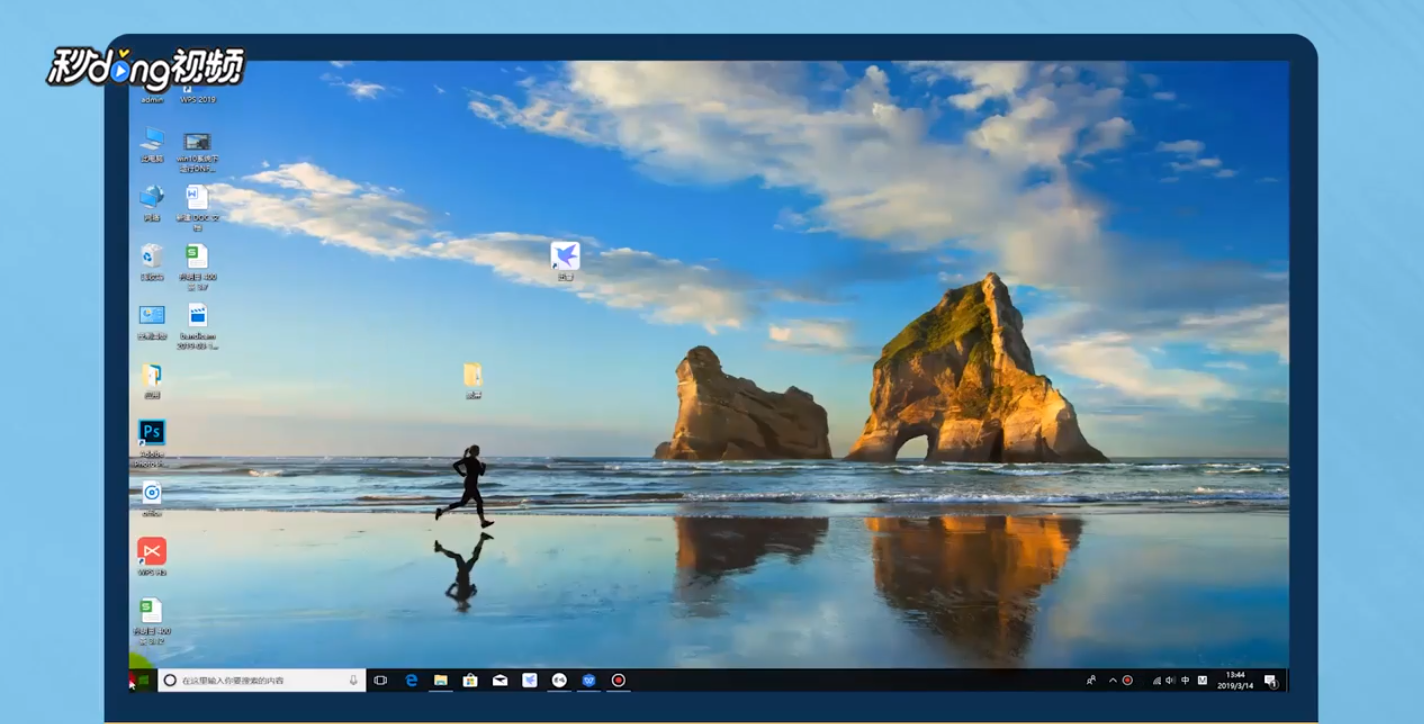Screen dimensions: 1424x724
Task: Open Action Center from the notification icon
Action: 1270,681
